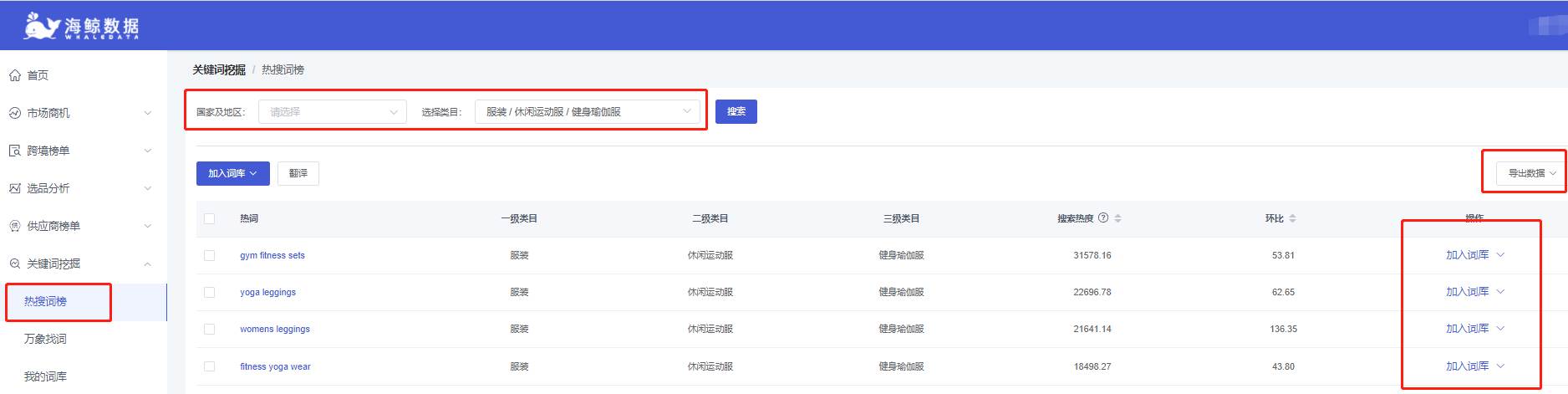Tick the select-all checkbox in table header
The height and width of the screenshot is (394, 1568).
210,218
